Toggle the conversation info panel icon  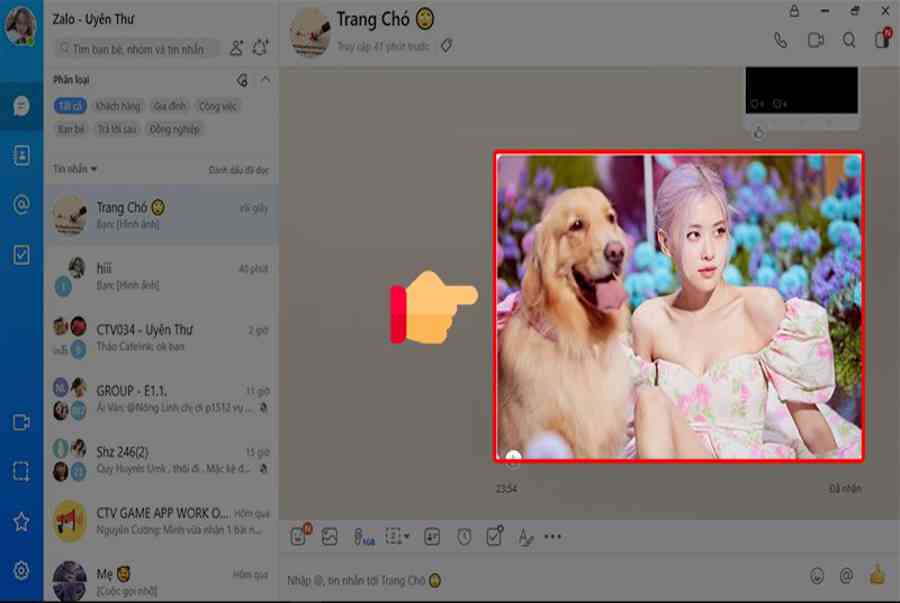pyautogui.click(x=882, y=40)
